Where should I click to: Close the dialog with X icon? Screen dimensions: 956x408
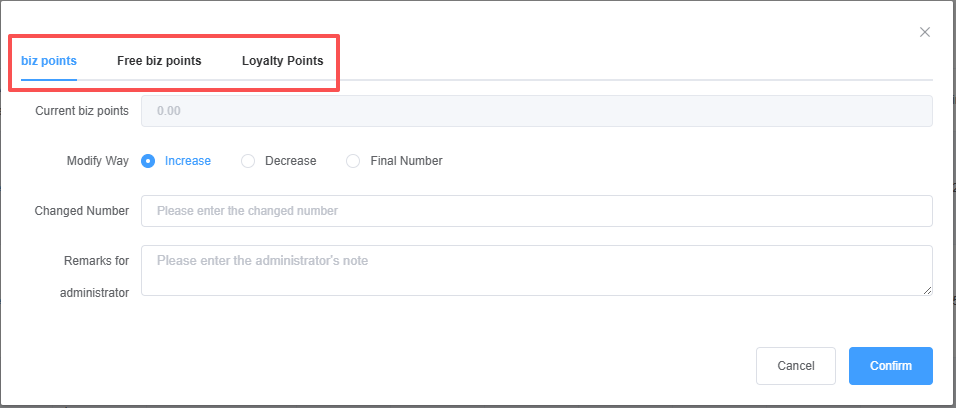925,32
